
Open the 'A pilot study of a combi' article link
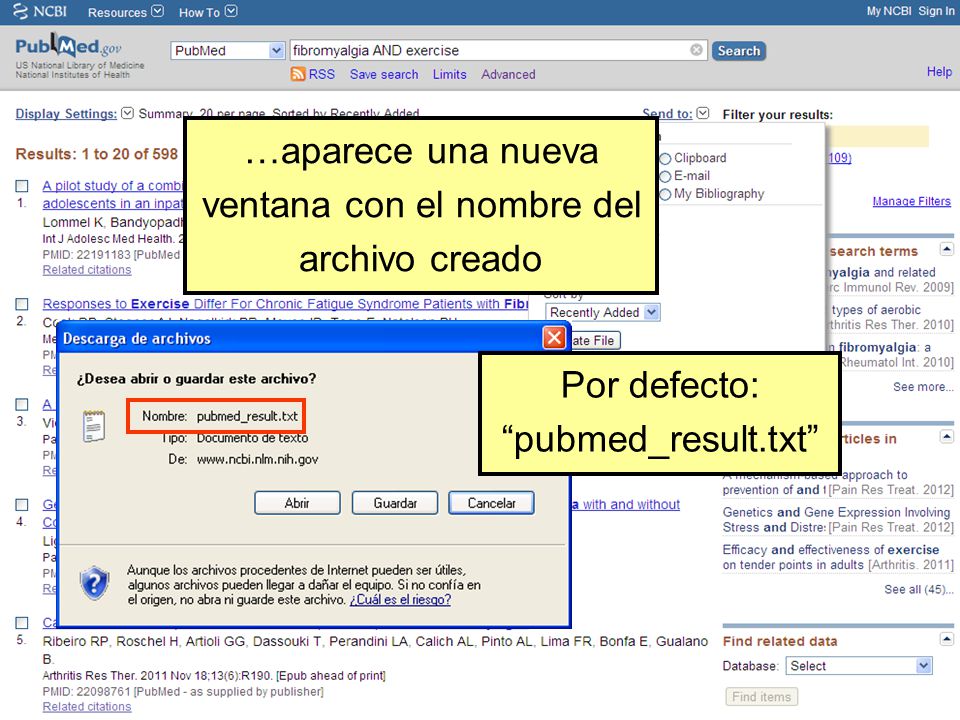click(x=113, y=186)
